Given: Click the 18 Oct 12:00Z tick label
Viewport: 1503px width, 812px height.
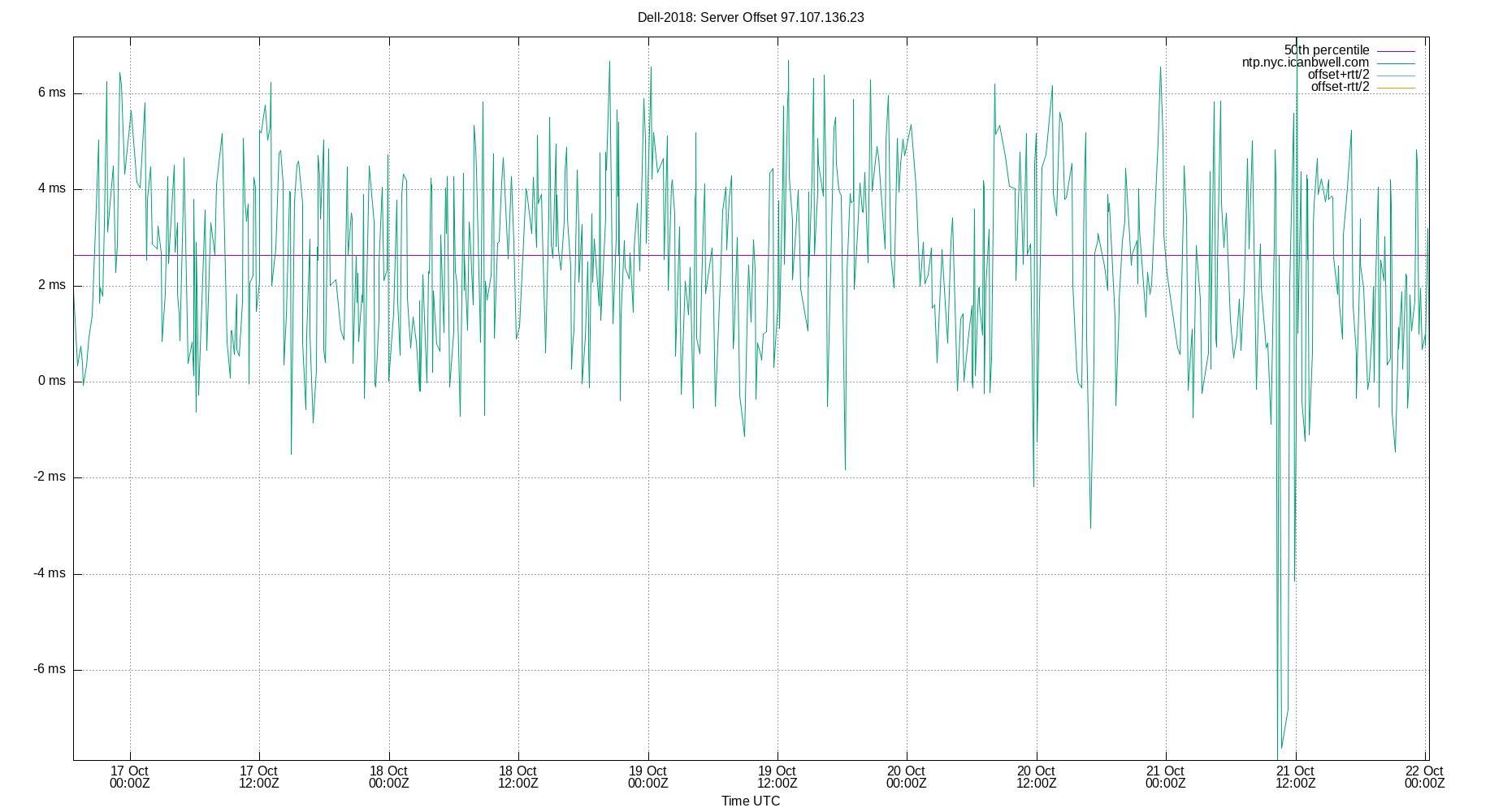Looking at the screenshot, I should pyautogui.click(x=518, y=777).
